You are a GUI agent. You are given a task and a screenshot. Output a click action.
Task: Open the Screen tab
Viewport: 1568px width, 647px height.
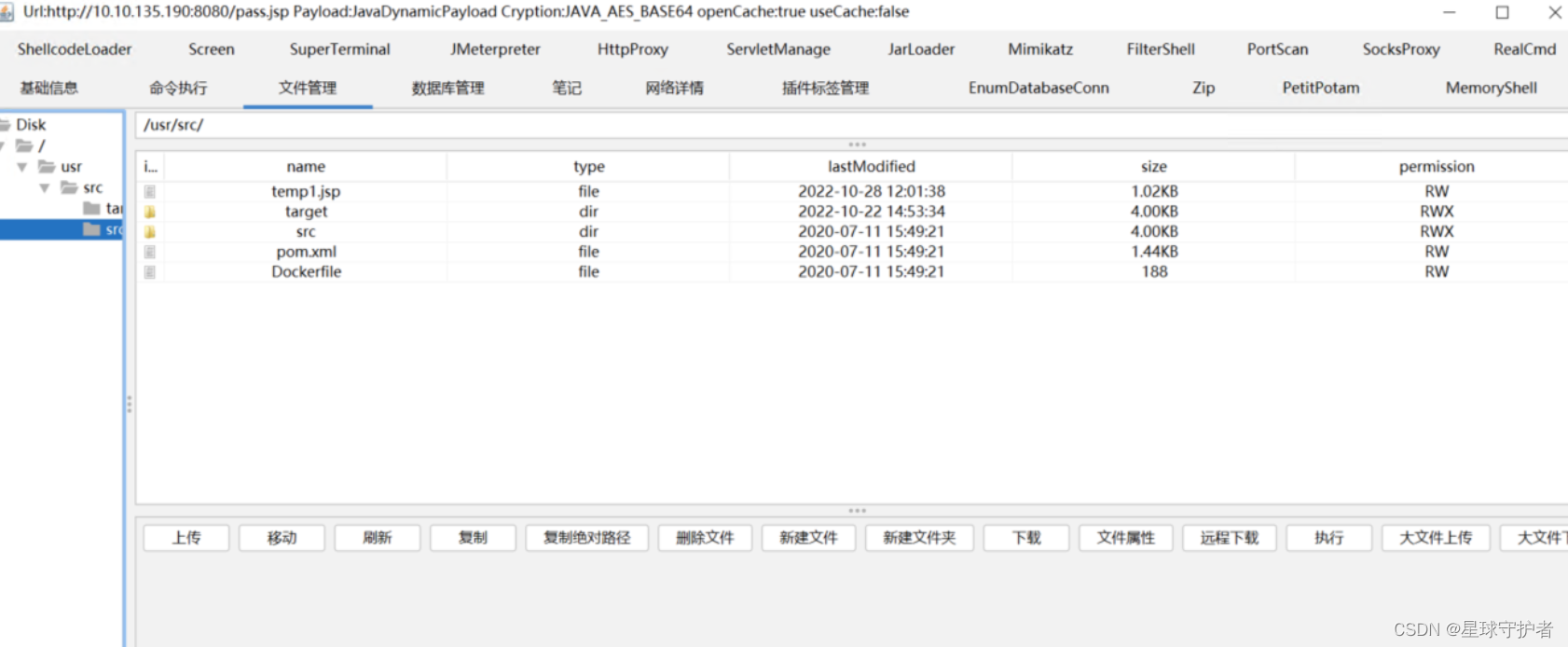[212, 49]
